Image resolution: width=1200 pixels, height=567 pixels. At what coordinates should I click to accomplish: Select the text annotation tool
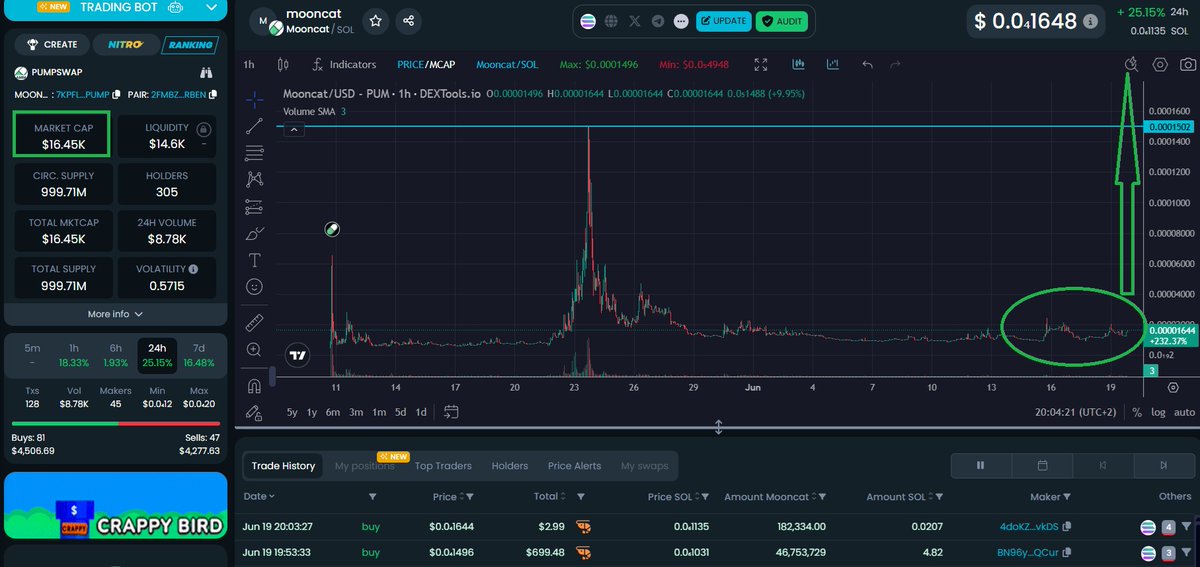254,260
